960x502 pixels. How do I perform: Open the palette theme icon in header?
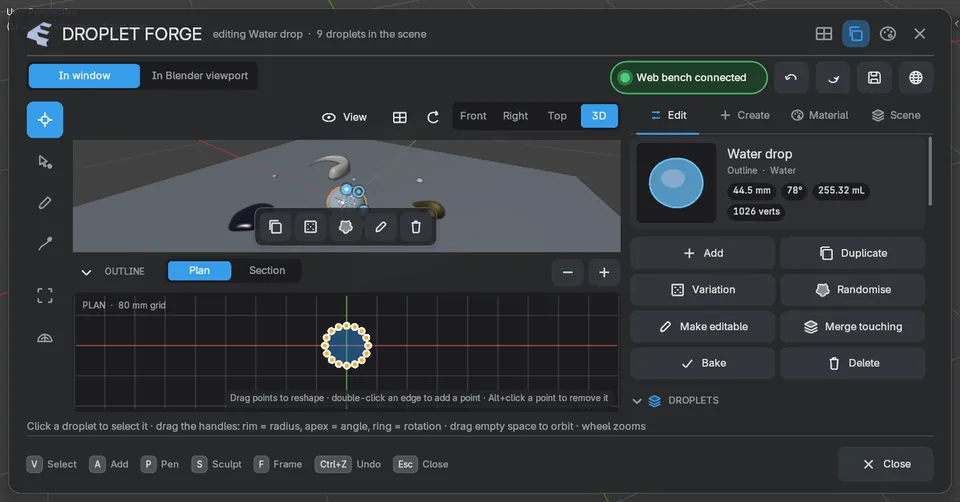[x=888, y=34]
